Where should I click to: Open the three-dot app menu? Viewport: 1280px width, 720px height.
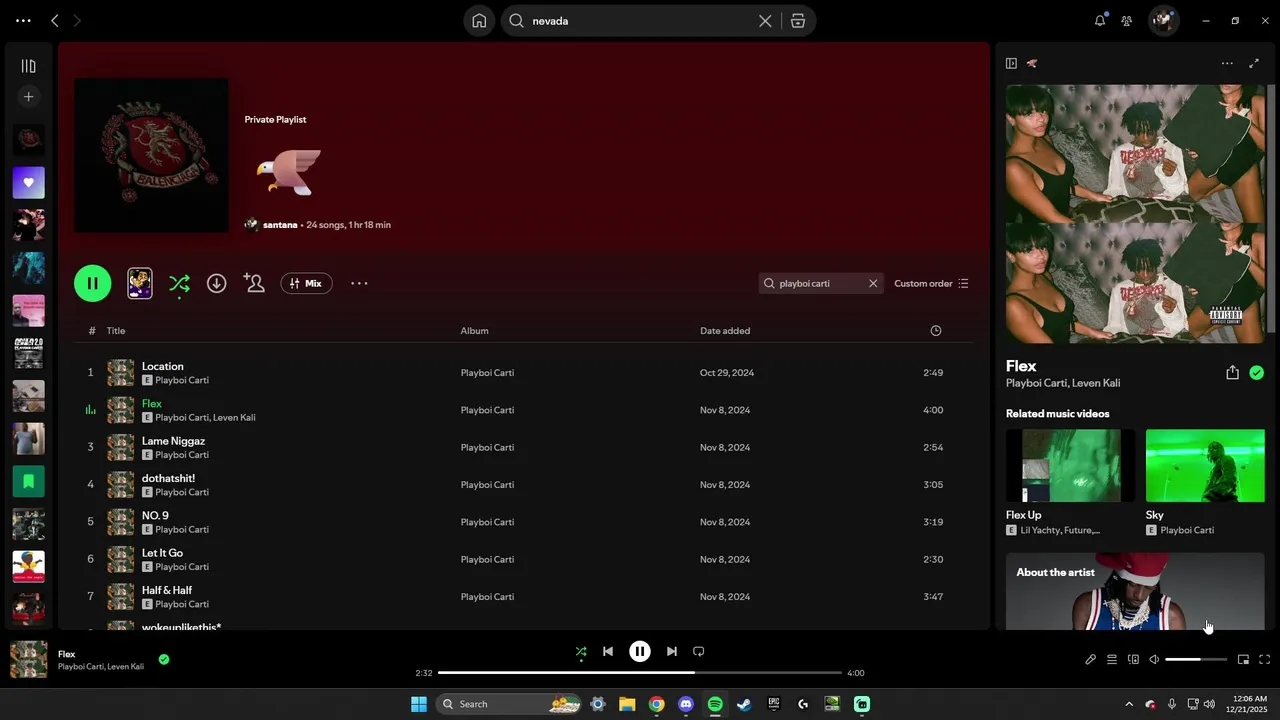click(23, 20)
